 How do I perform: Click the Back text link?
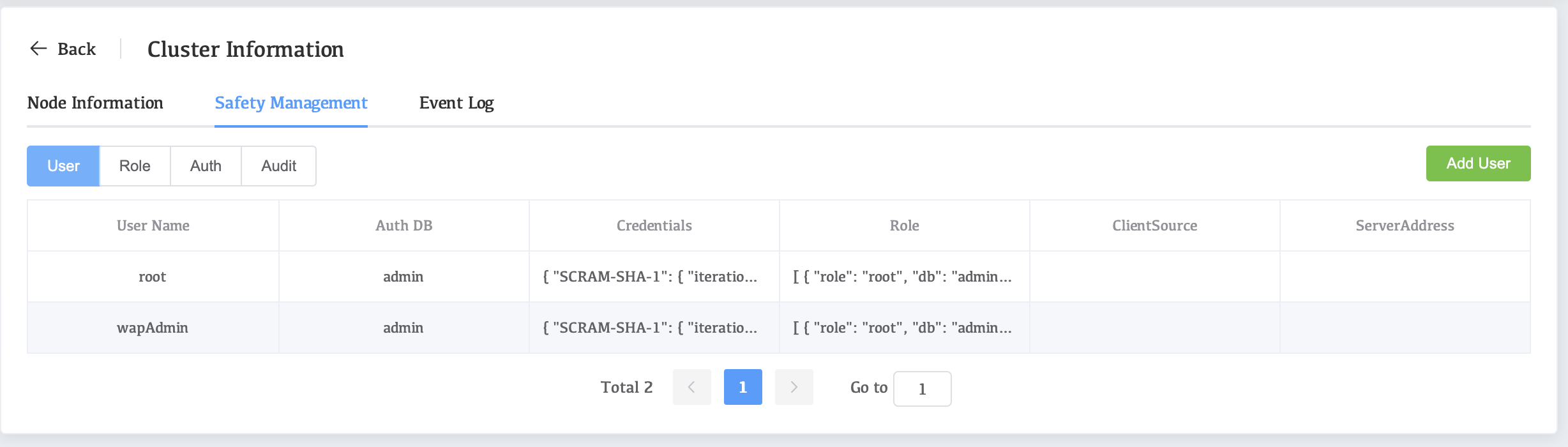[77, 49]
